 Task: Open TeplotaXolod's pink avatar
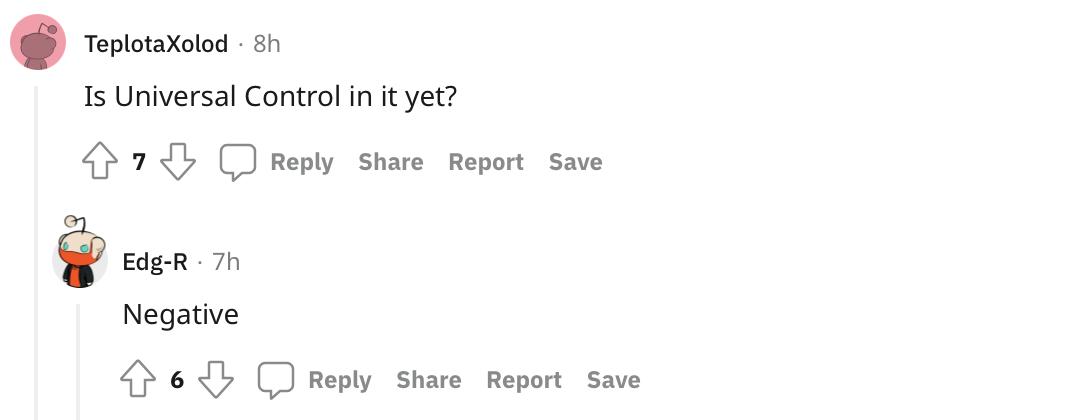[x=38, y=44]
